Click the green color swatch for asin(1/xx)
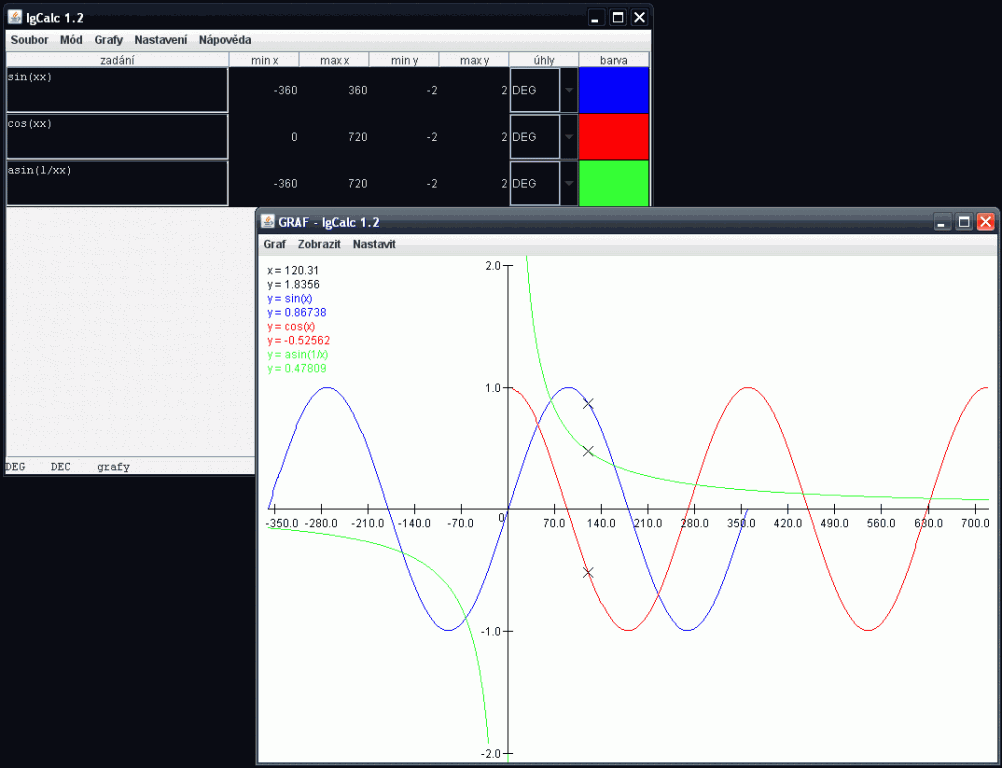Image resolution: width=1002 pixels, height=768 pixels. coord(614,183)
